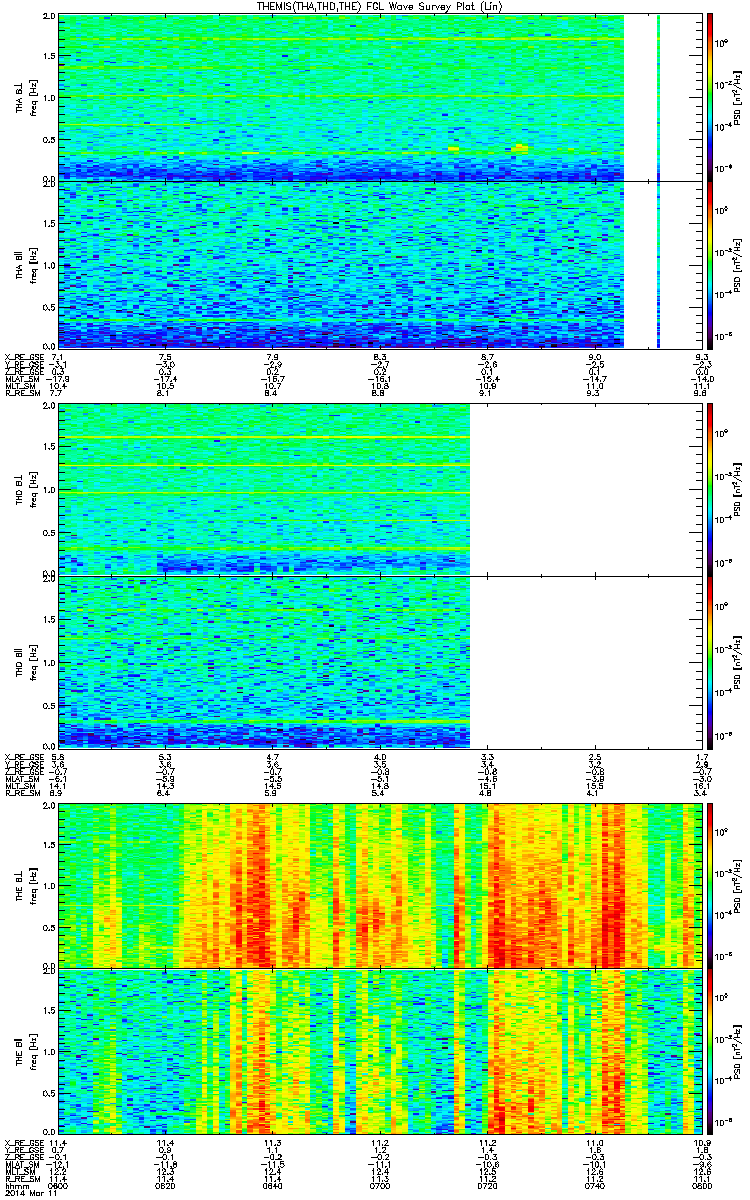Click the '0720' time tick label
The height and width of the screenshot is (1200, 750).
click(488, 1185)
